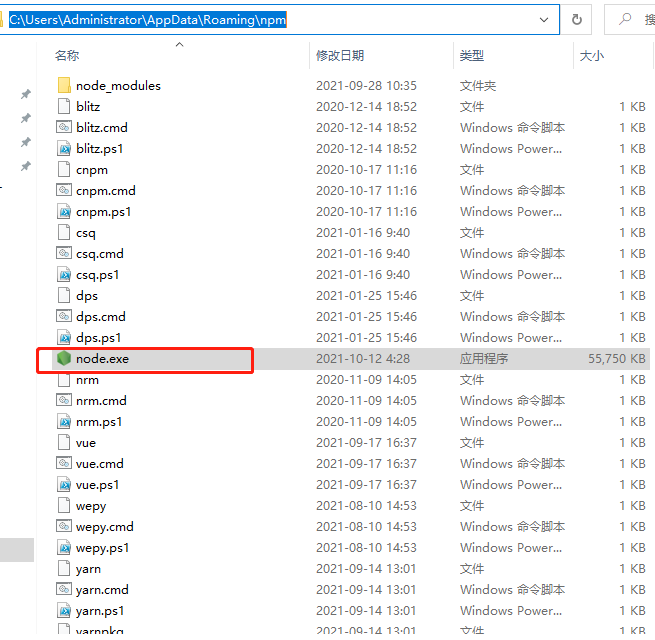
Task: Select the wepy file name
Action: [91, 506]
